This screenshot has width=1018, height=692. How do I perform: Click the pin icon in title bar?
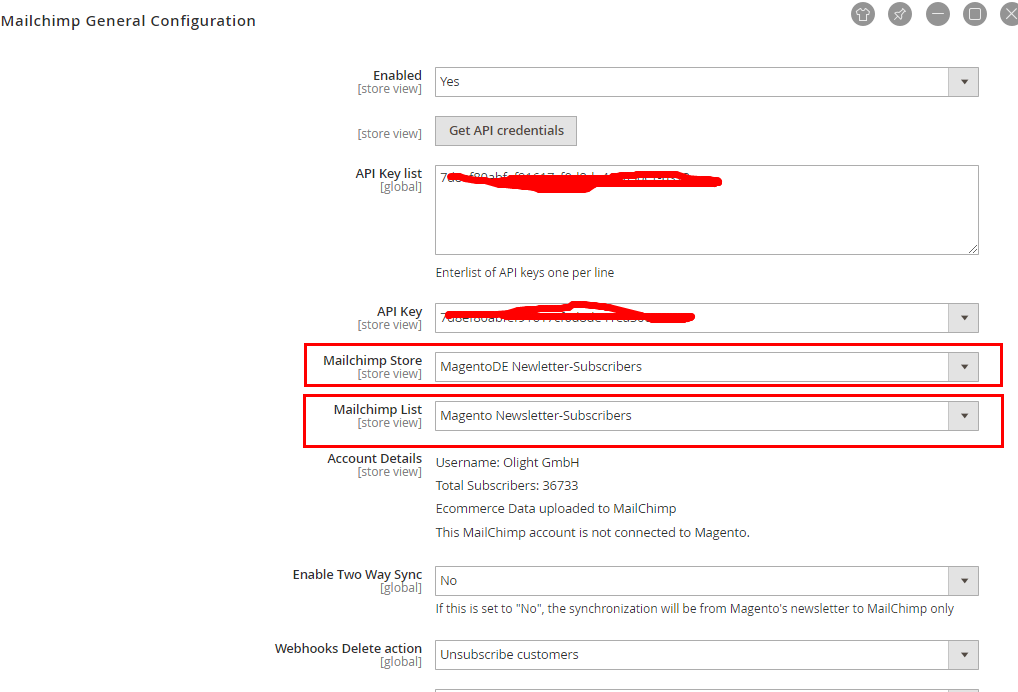point(900,14)
